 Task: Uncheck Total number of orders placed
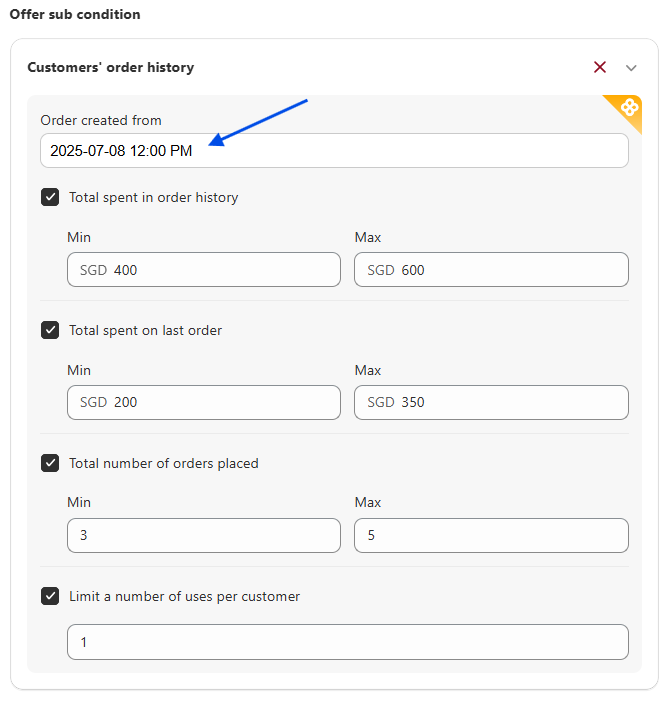[50, 463]
